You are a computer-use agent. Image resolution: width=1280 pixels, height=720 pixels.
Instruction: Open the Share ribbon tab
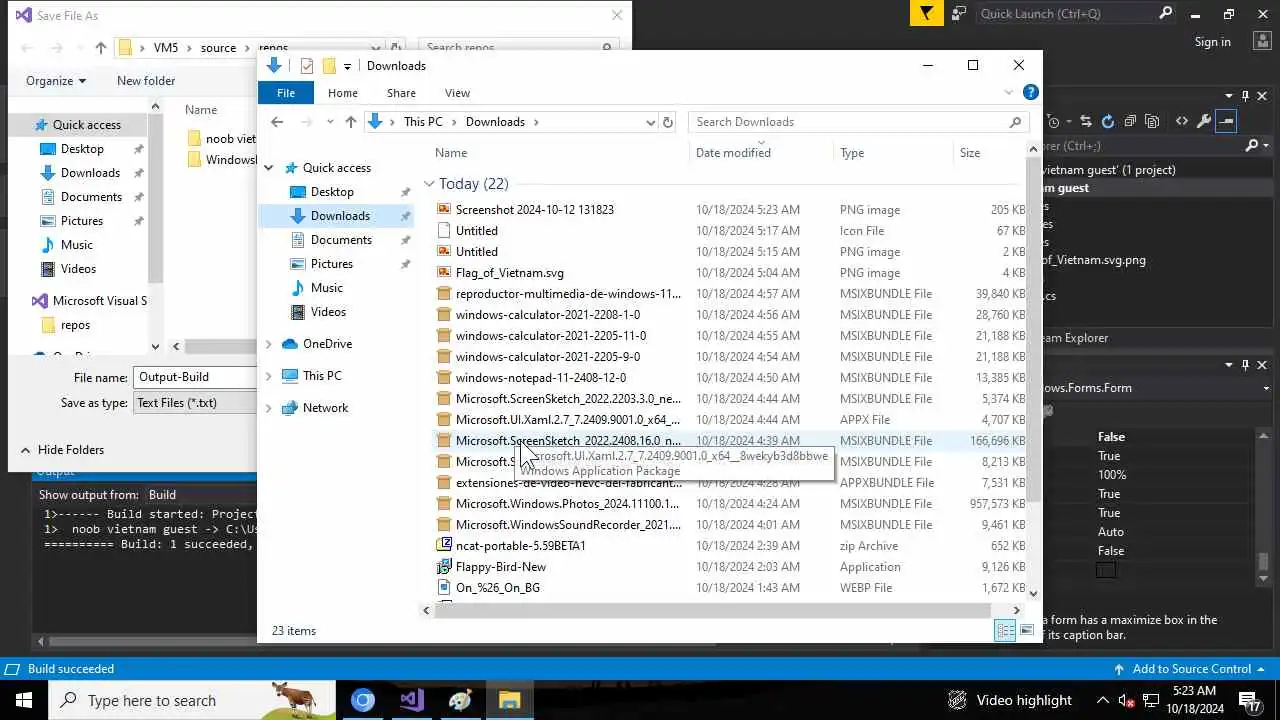pos(401,93)
